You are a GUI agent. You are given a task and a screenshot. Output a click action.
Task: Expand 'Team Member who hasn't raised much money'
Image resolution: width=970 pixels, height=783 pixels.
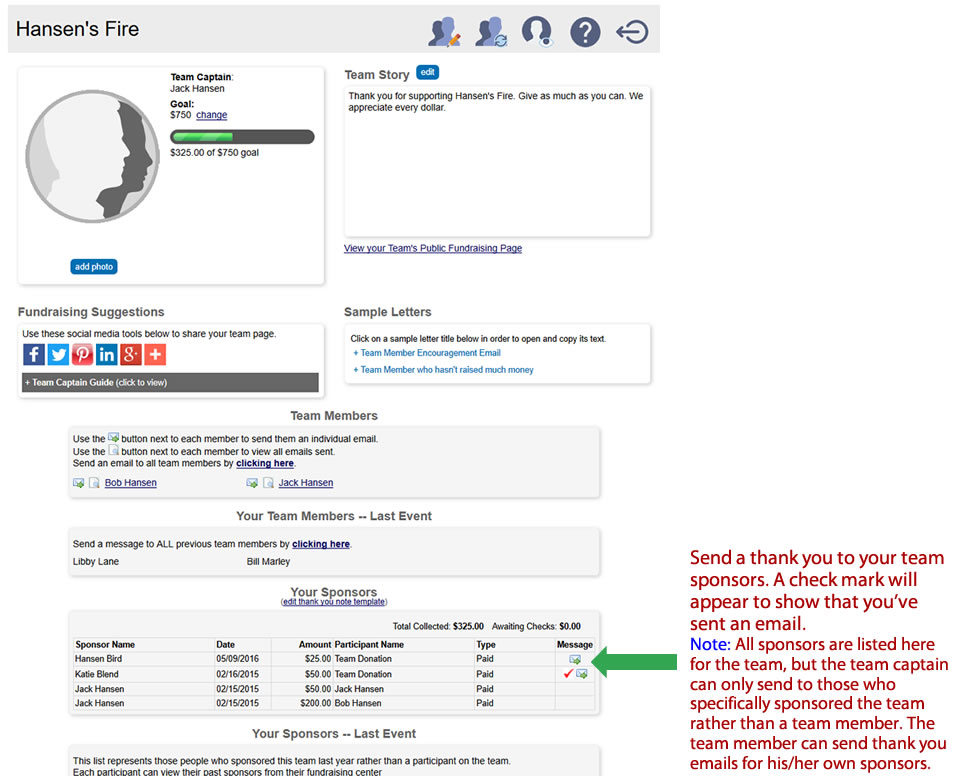coord(443,370)
